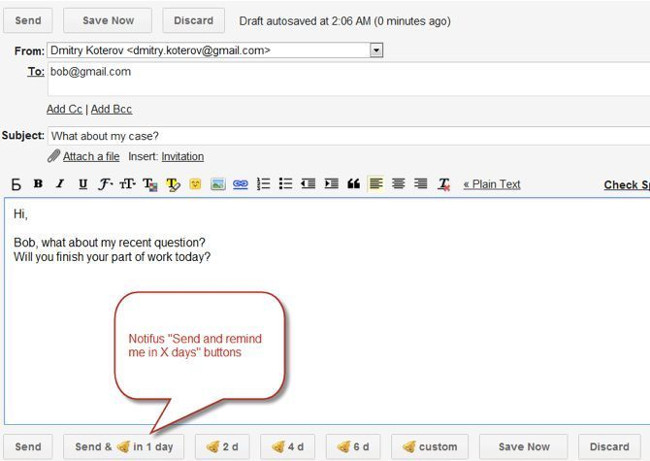The image size is (650, 461).
Task: Switch to Plain Text mode
Action: [492, 184]
